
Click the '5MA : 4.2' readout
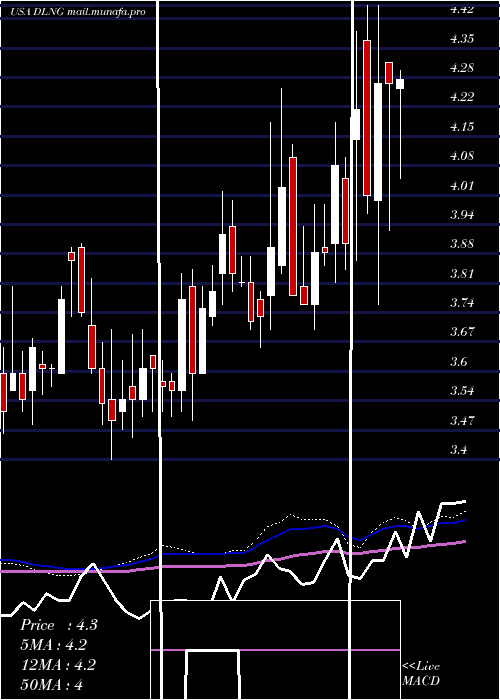(54, 645)
